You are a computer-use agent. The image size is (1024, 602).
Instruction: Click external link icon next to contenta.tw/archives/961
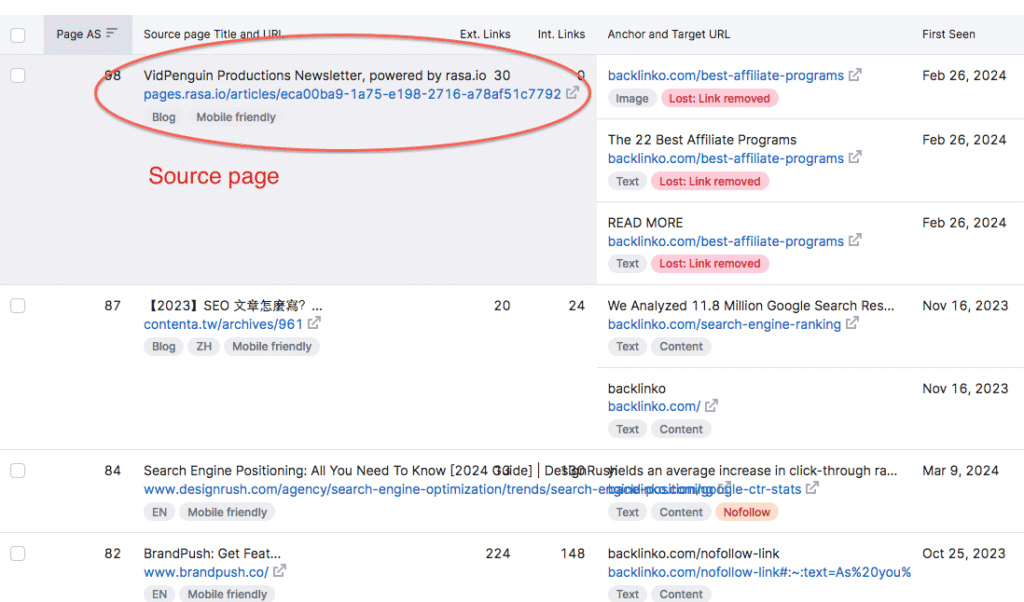314,324
